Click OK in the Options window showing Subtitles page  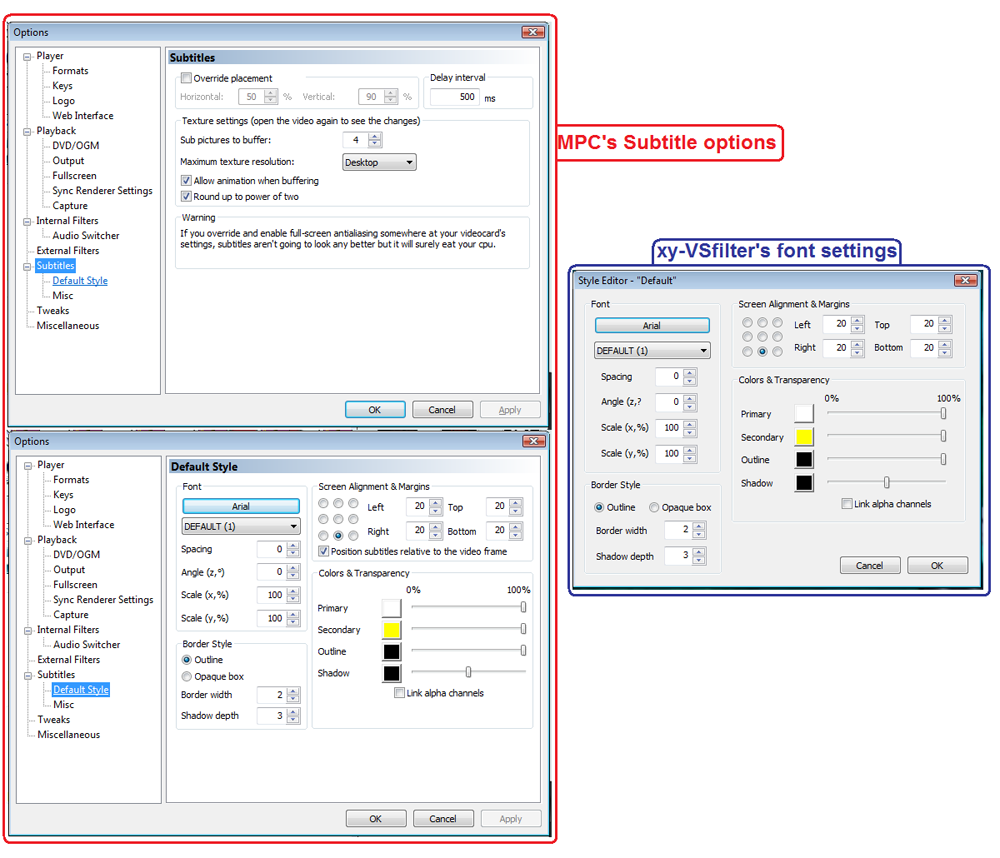(375, 410)
